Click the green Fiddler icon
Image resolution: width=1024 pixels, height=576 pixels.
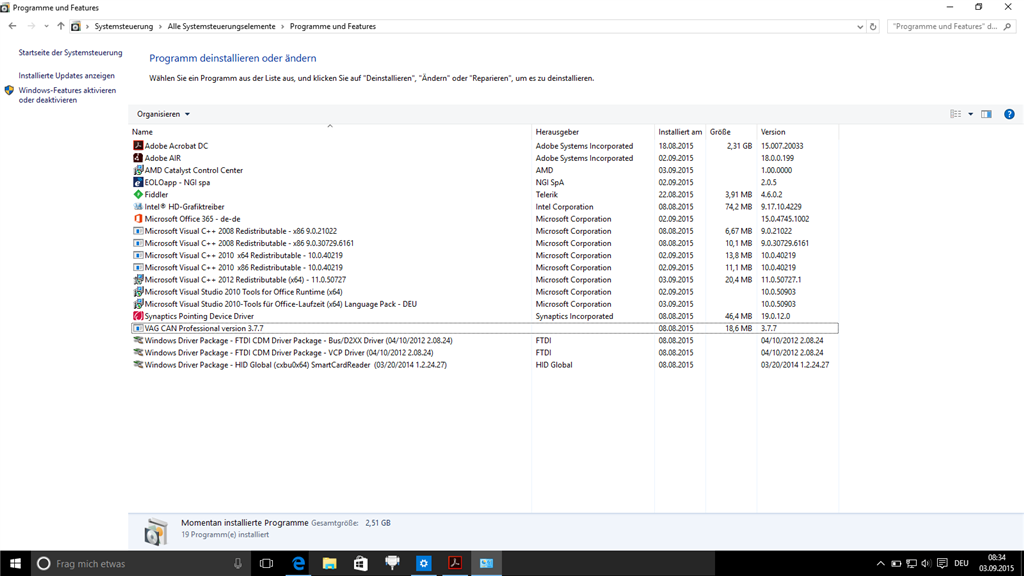click(138, 195)
